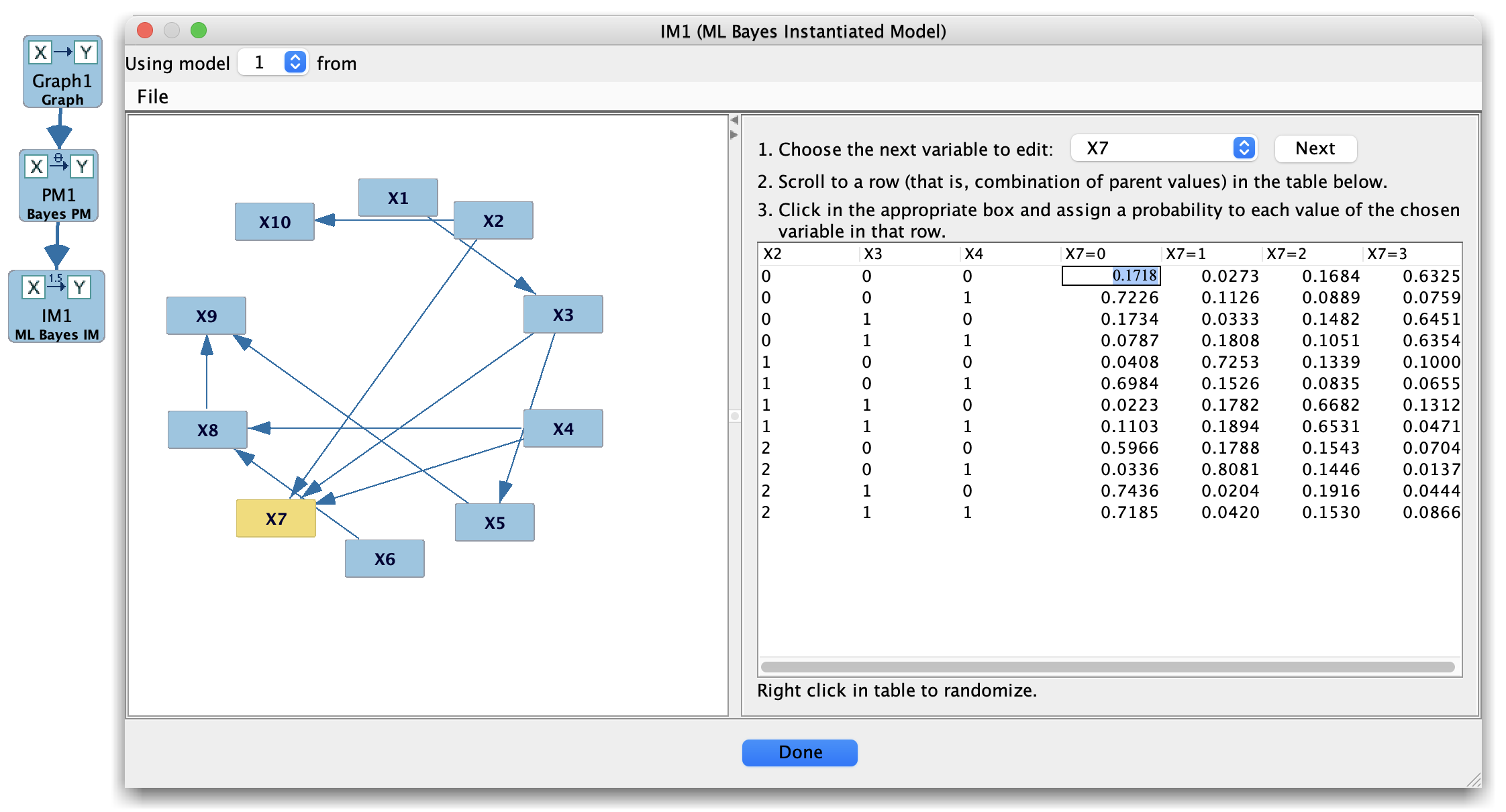The height and width of the screenshot is (812, 1506).
Task: Click the green zoom window button
Action: 199,30
